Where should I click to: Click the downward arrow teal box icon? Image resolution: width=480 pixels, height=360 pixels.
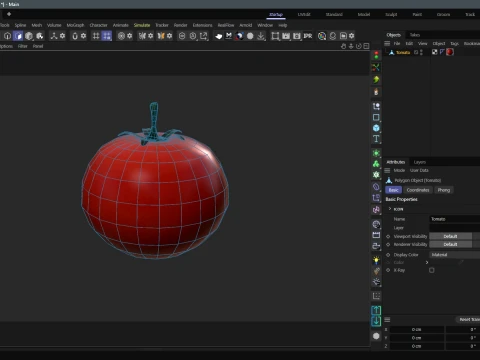click(x=376, y=321)
